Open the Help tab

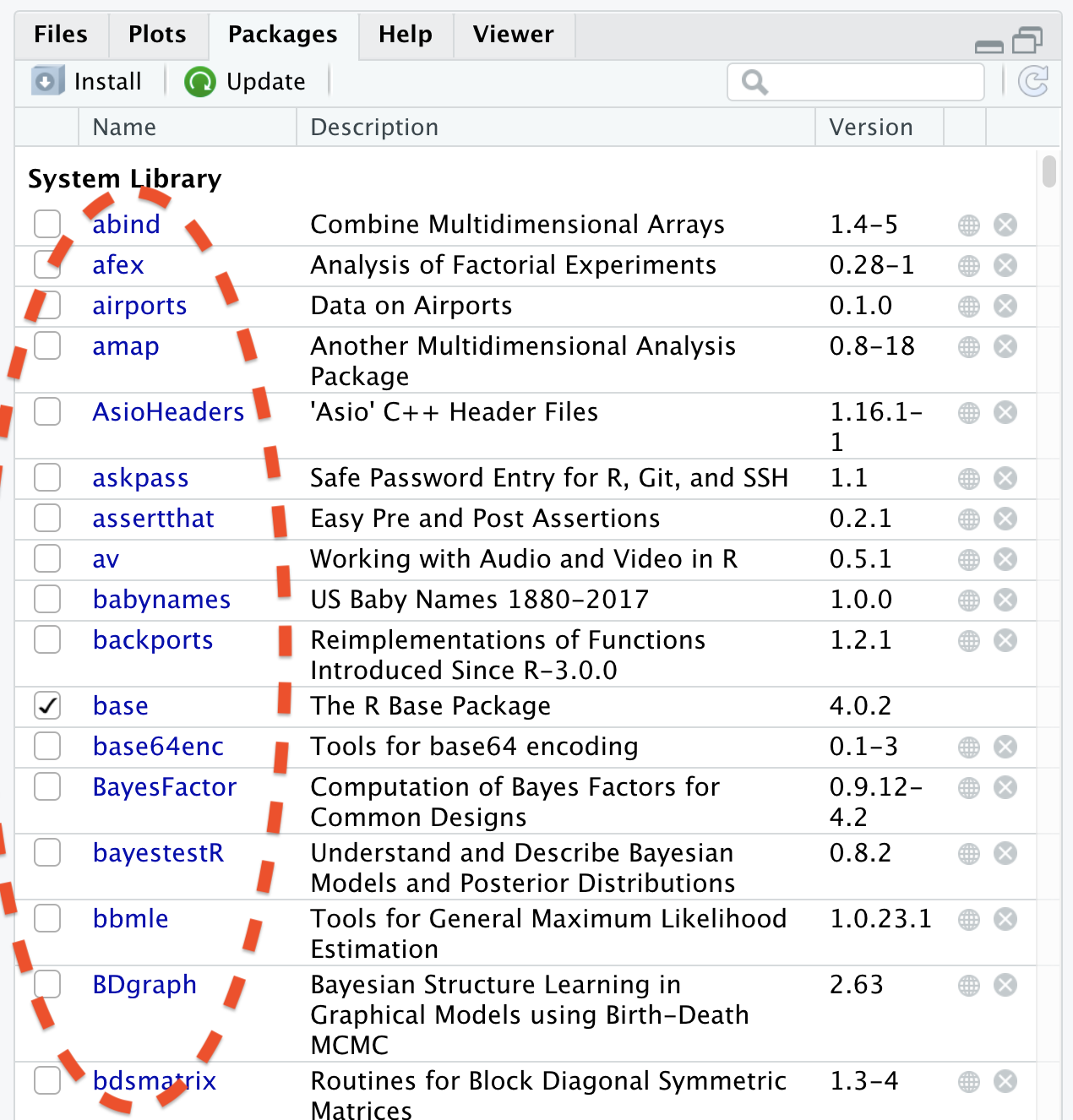(x=405, y=35)
